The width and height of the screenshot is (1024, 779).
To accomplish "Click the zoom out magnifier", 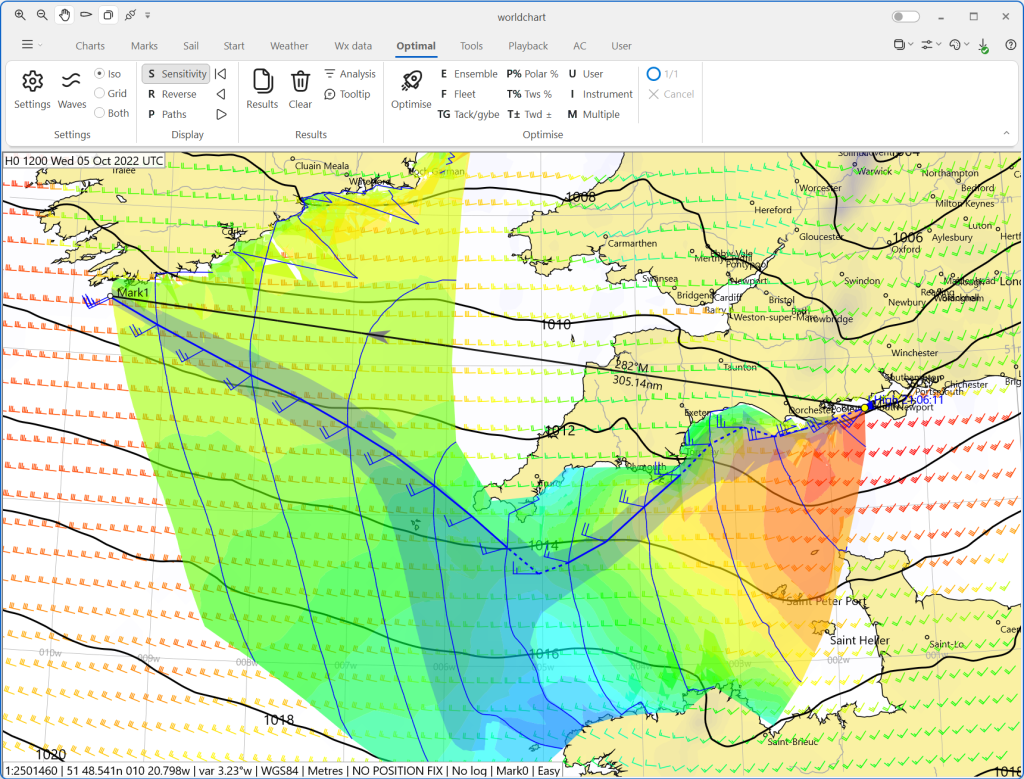I will coord(42,16).
